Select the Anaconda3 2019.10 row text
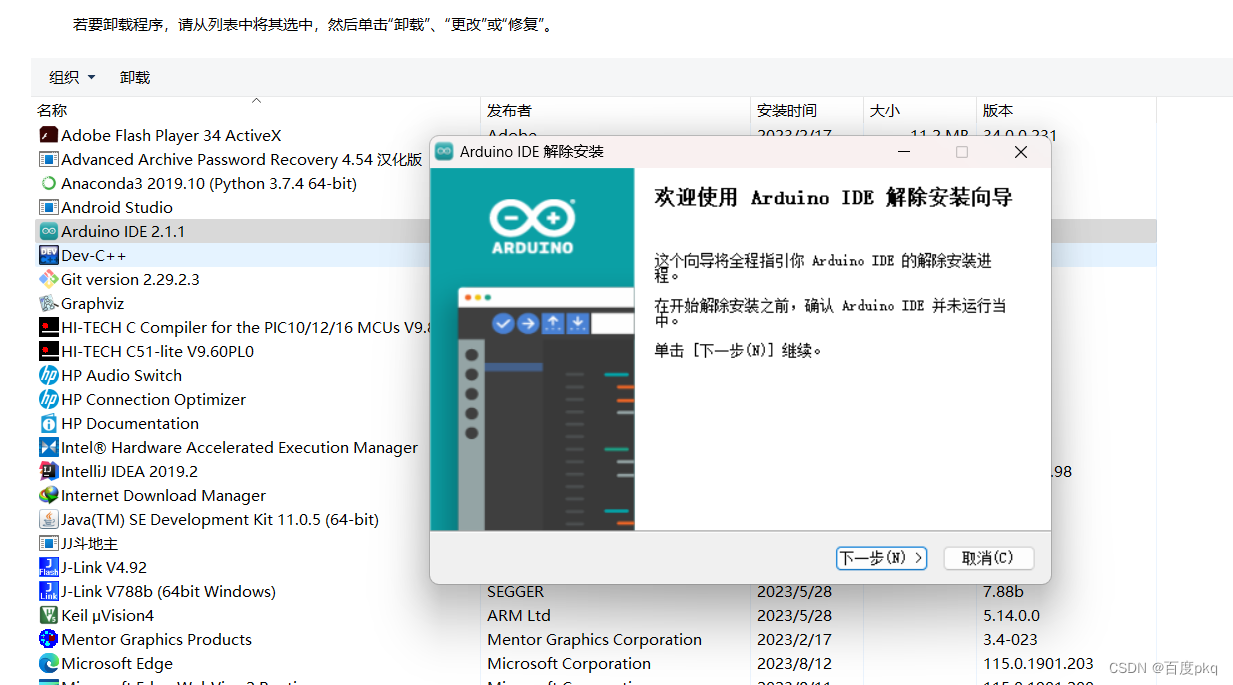Screen dimensions: 1233x685 coord(209,183)
